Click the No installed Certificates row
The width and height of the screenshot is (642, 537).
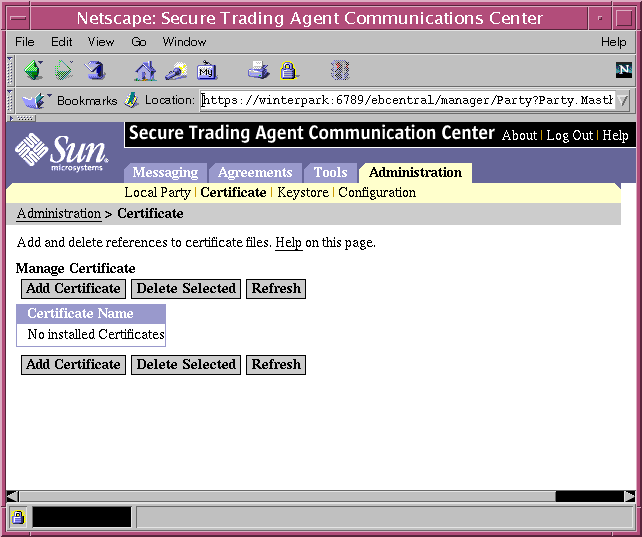pyautogui.click(x=91, y=334)
